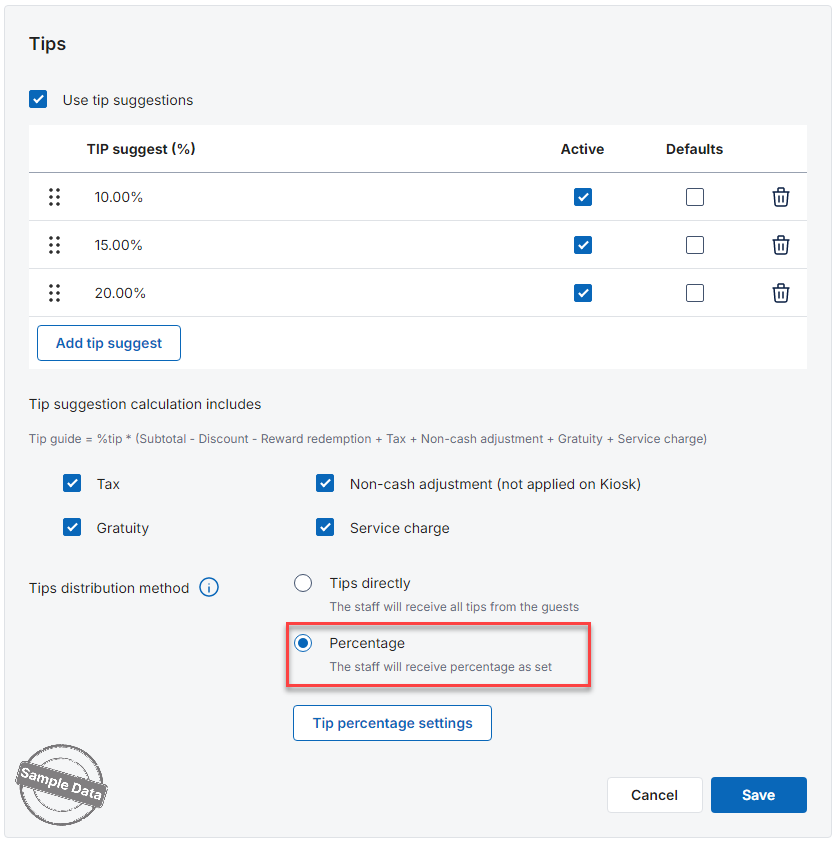837x841 pixels.
Task: Toggle Gratuity in tip calculation
Action: pyautogui.click(x=72, y=528)
